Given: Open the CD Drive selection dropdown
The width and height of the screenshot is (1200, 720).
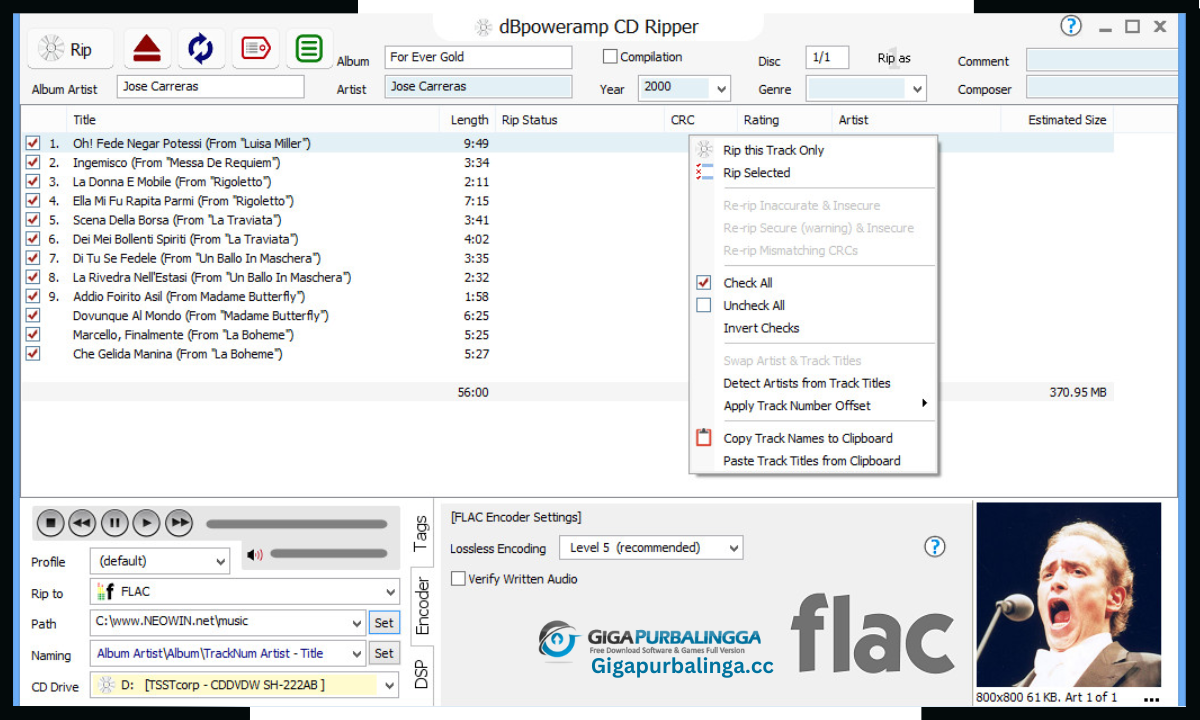Looking at the screenshot, I should pos(389,685).
